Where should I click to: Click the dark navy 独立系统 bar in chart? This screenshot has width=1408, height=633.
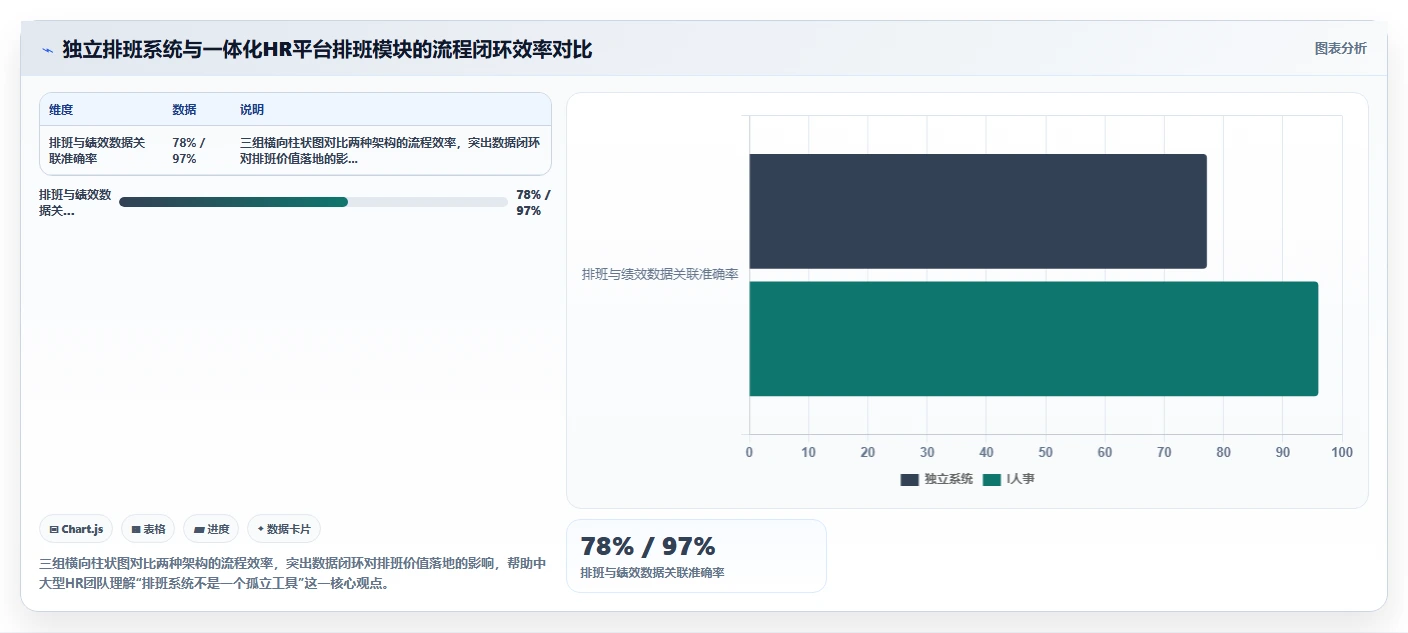[x=977, y=211]
